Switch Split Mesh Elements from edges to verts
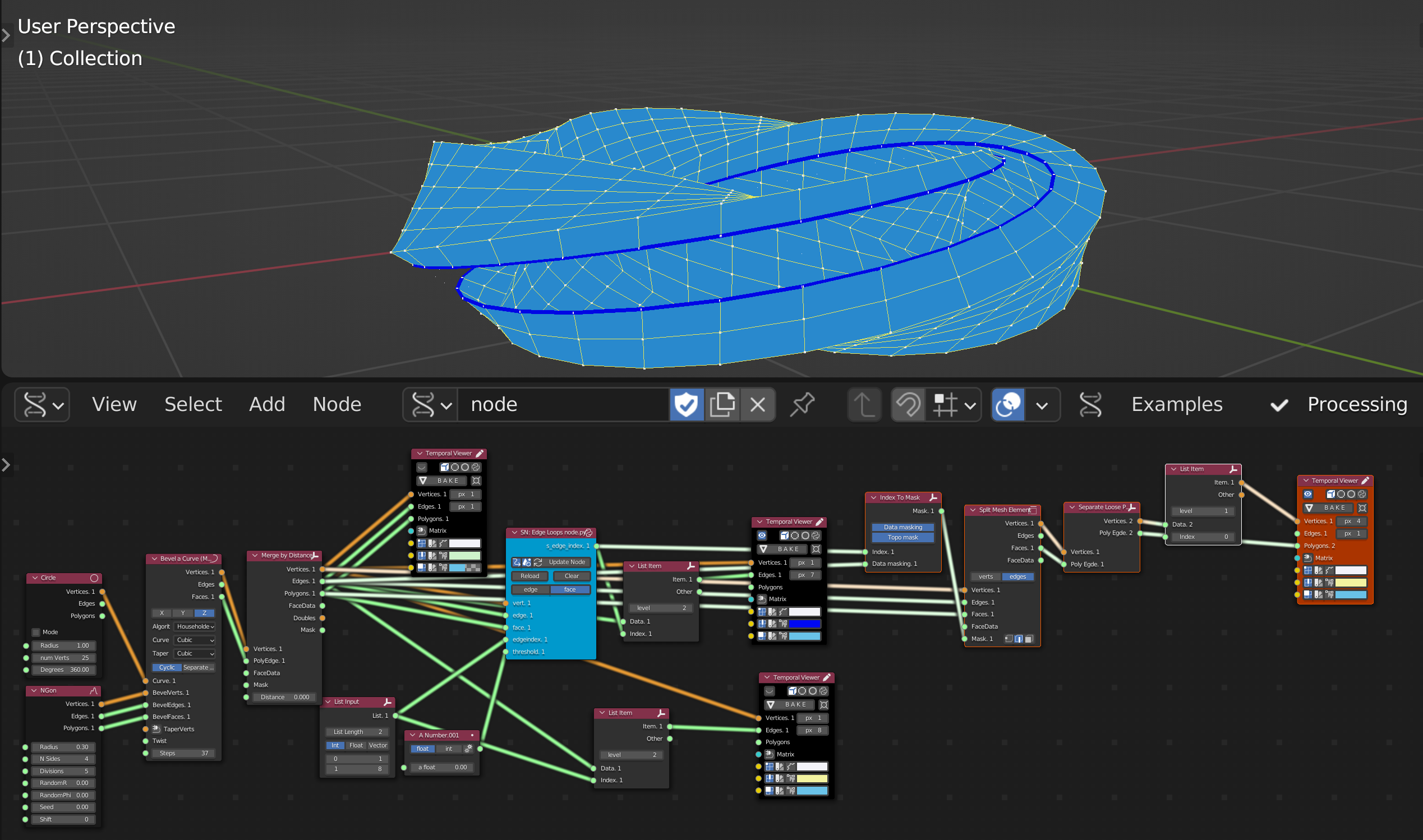The image size is (1423, 840). (986, 576)
